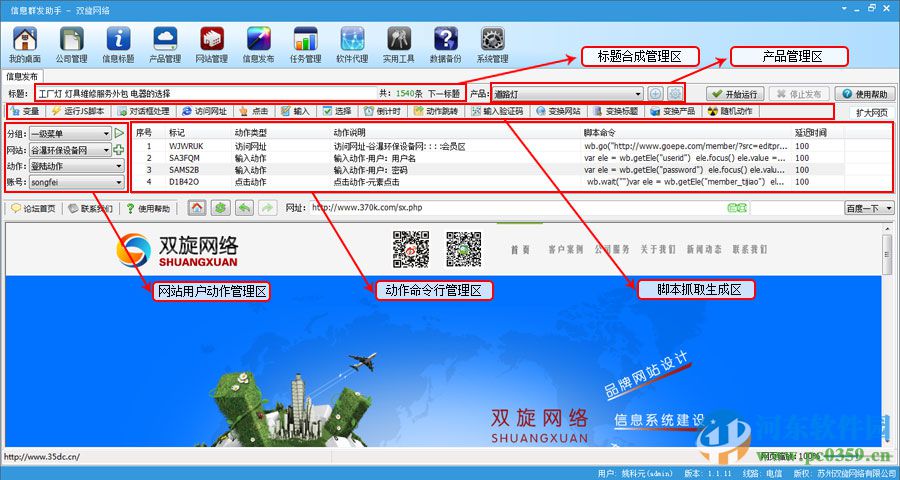Expand the 产品 dropdown showing 道路灯

638,94
